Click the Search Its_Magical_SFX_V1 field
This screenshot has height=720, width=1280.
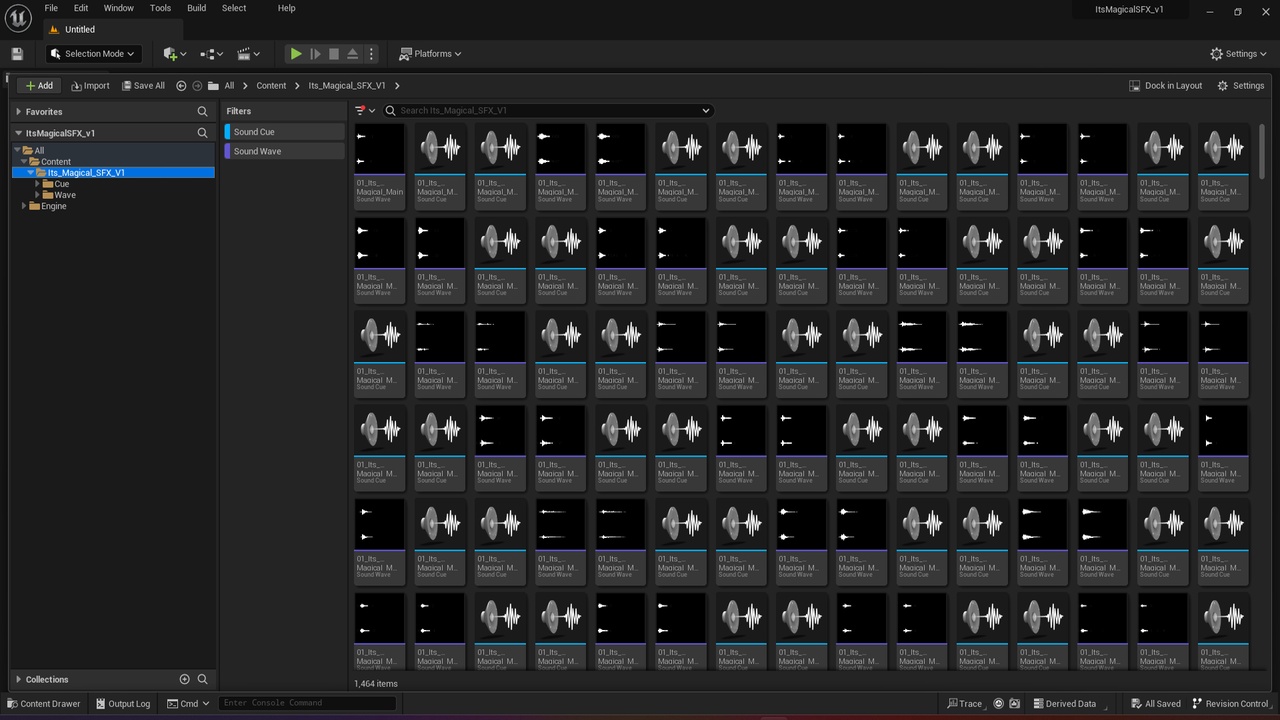click(547, 111)
